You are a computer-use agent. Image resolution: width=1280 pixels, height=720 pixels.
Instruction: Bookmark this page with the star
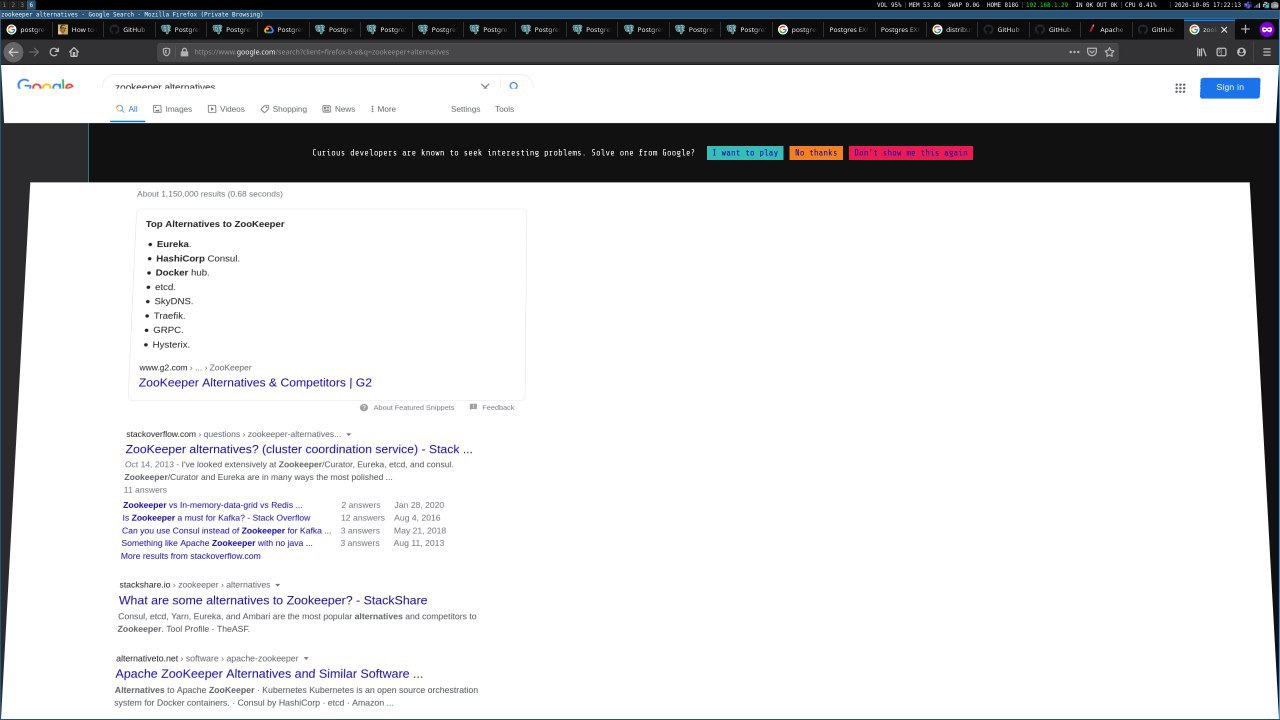point(1109,52)
